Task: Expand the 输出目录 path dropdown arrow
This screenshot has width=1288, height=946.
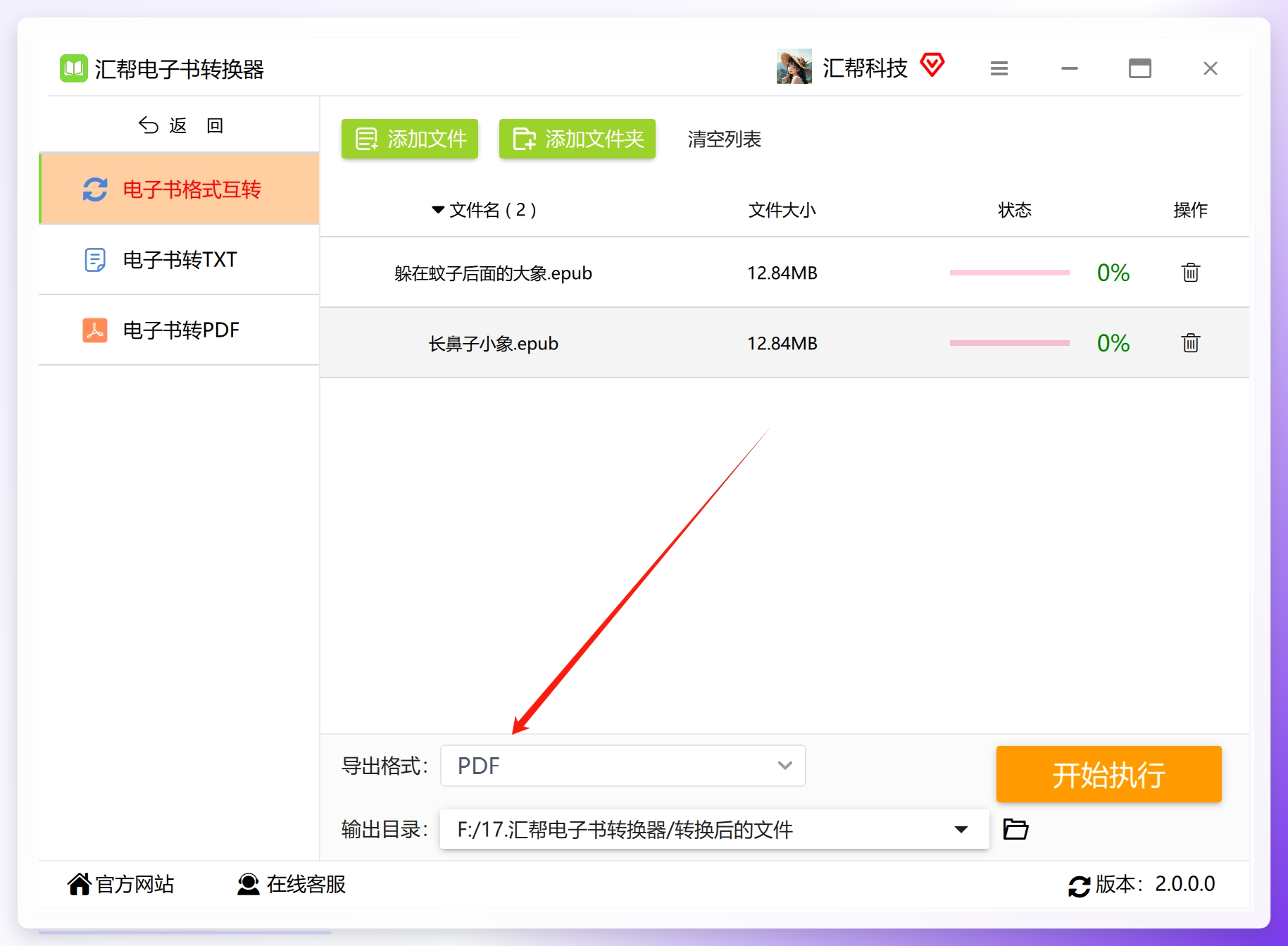Action: (961, 829)
